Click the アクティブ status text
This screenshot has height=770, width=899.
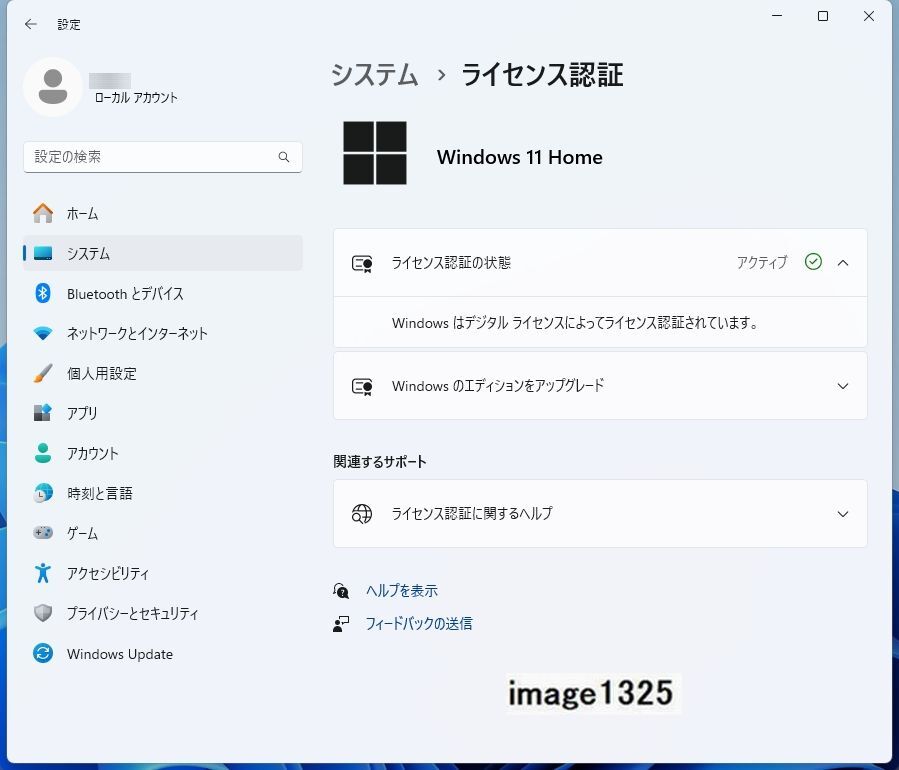point(762,263)
